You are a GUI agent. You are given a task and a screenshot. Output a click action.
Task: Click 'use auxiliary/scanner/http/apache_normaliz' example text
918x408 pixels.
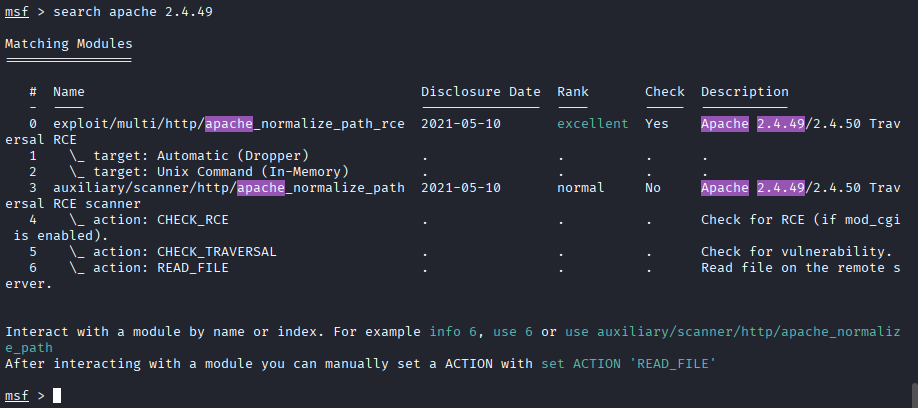tap(732, 332)
